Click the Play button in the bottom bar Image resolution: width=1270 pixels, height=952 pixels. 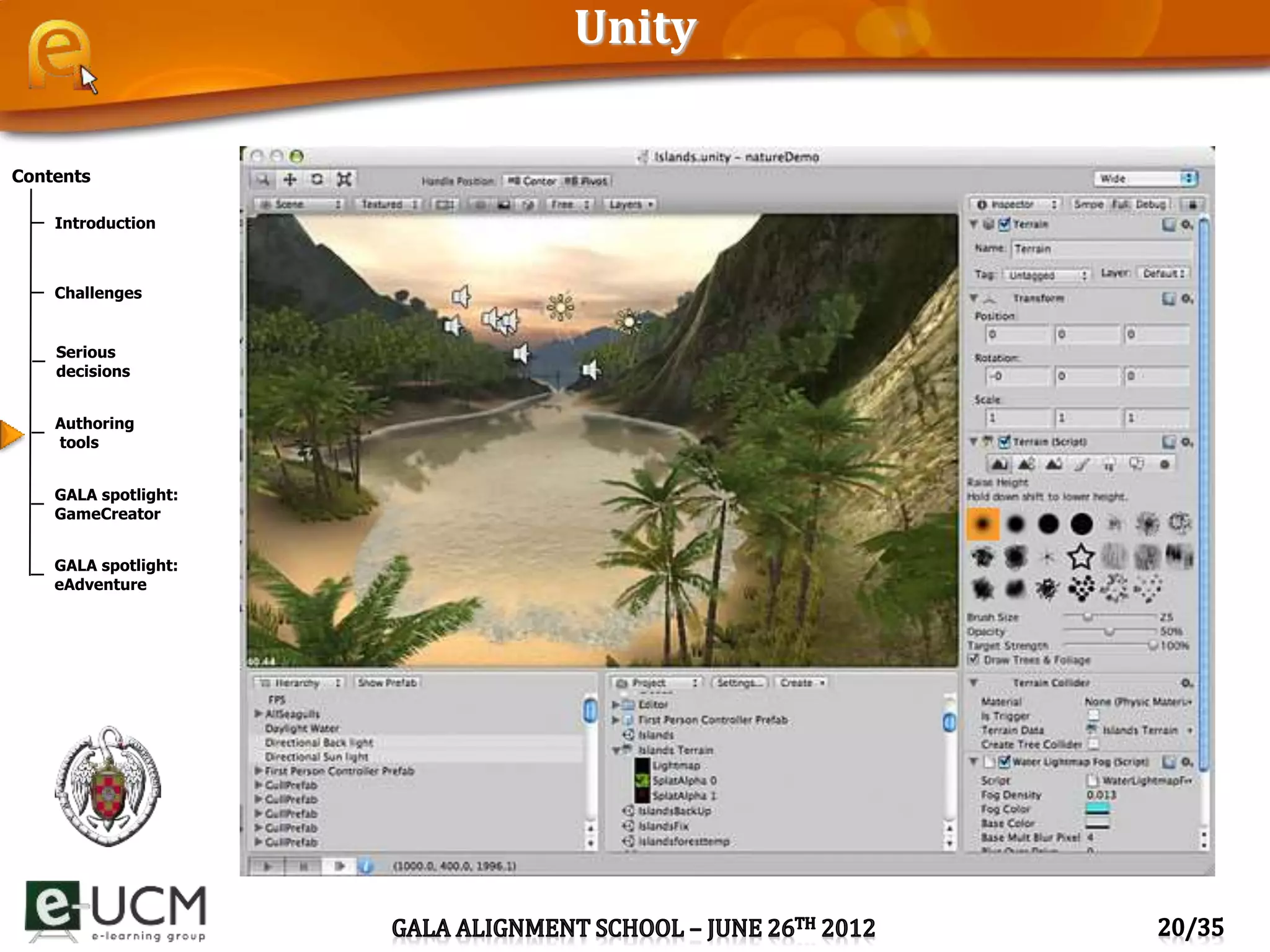click(x=267, y=866)
